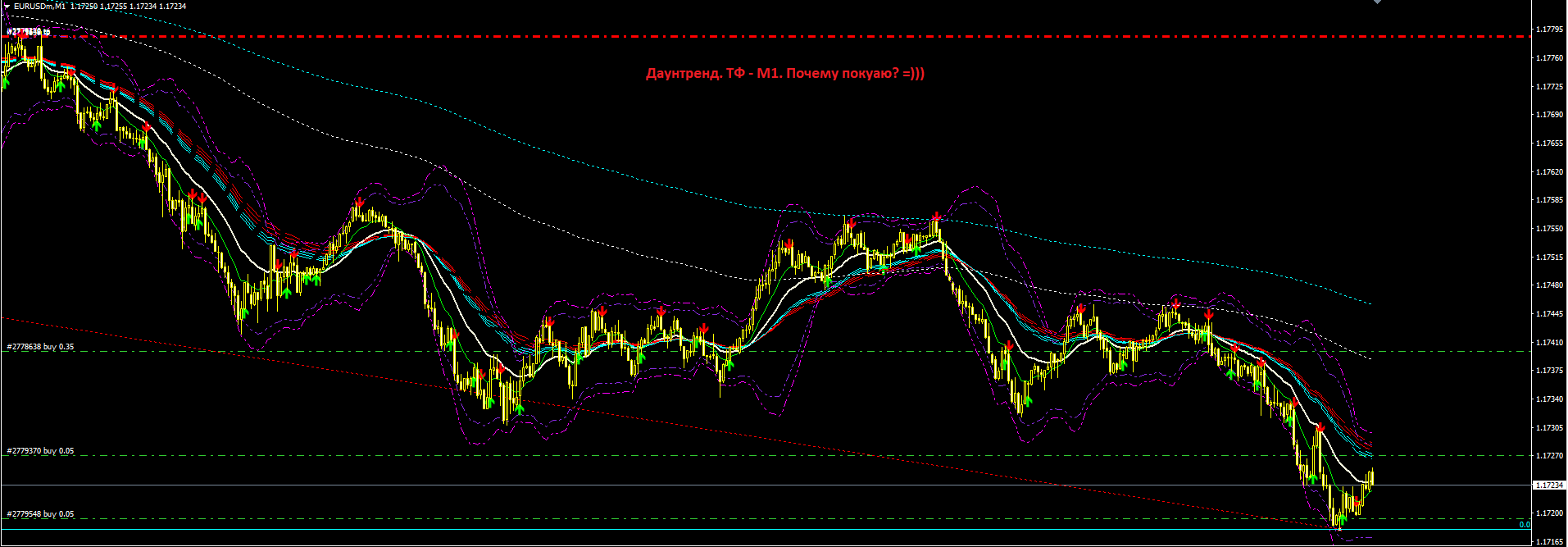
Task: Click price scale value 1.17690
Action: point(1548,115)
